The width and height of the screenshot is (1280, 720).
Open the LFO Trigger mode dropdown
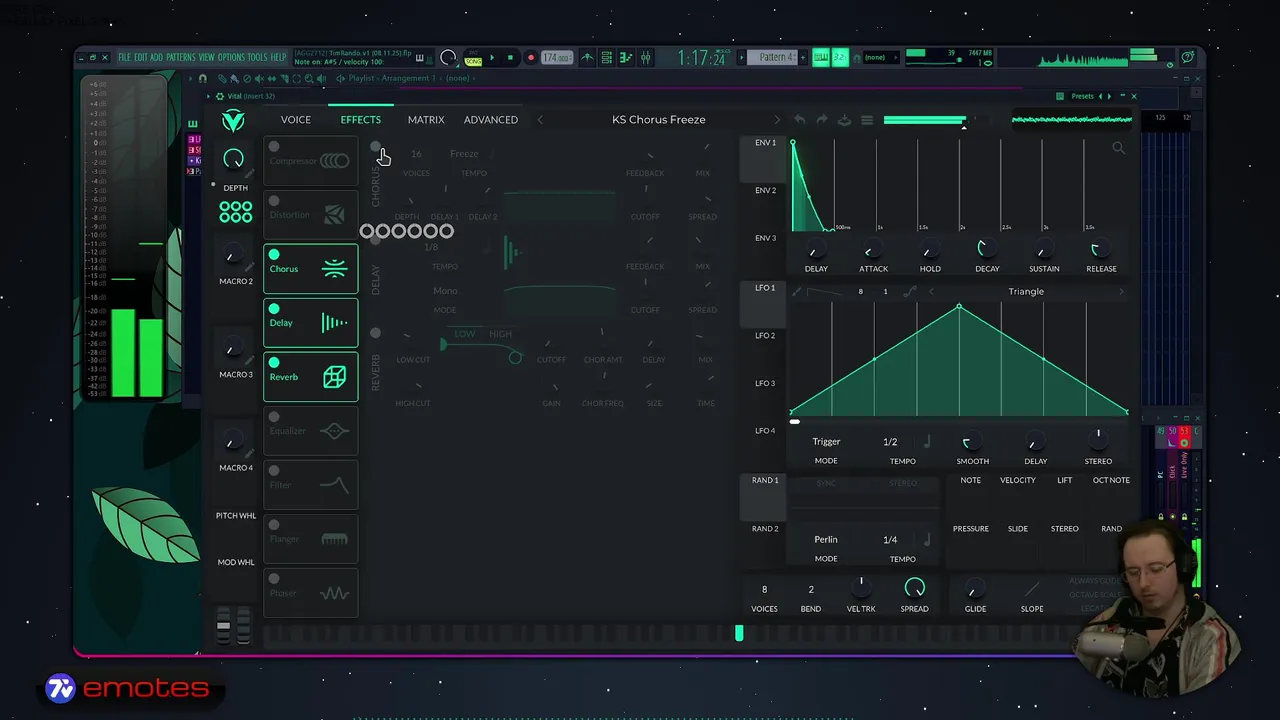point(826,441)
